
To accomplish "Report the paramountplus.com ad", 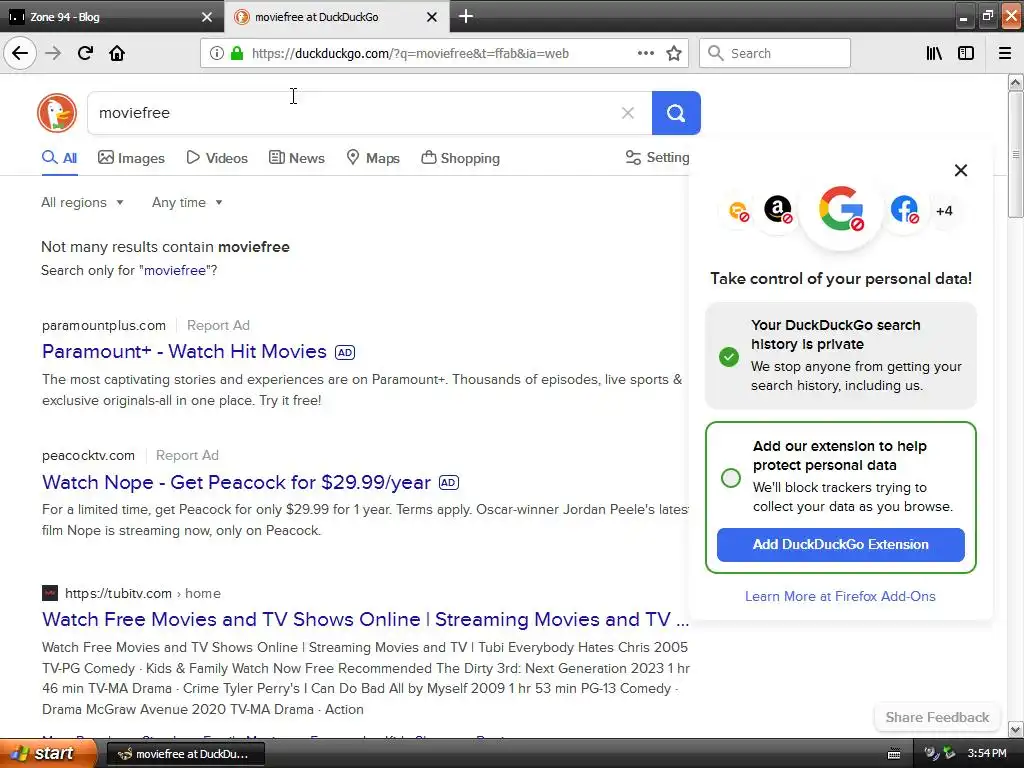I will 218,325.
